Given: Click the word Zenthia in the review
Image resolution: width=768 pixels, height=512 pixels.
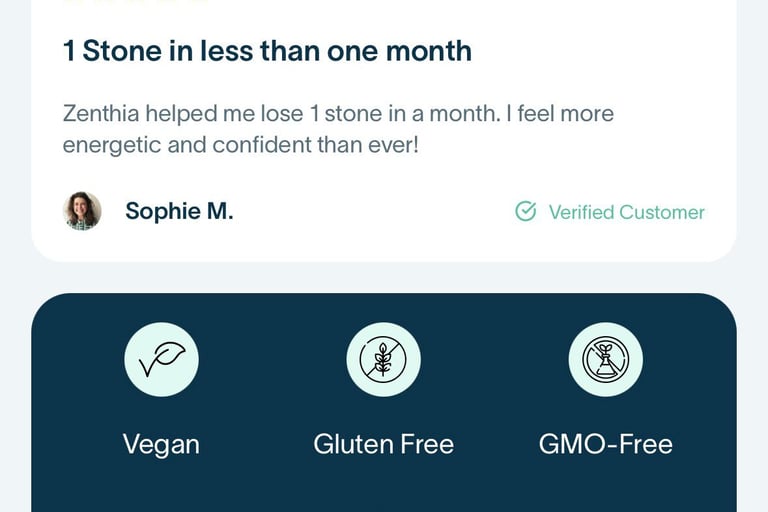Looking at the screenshot, I should [x=101, y=114].
